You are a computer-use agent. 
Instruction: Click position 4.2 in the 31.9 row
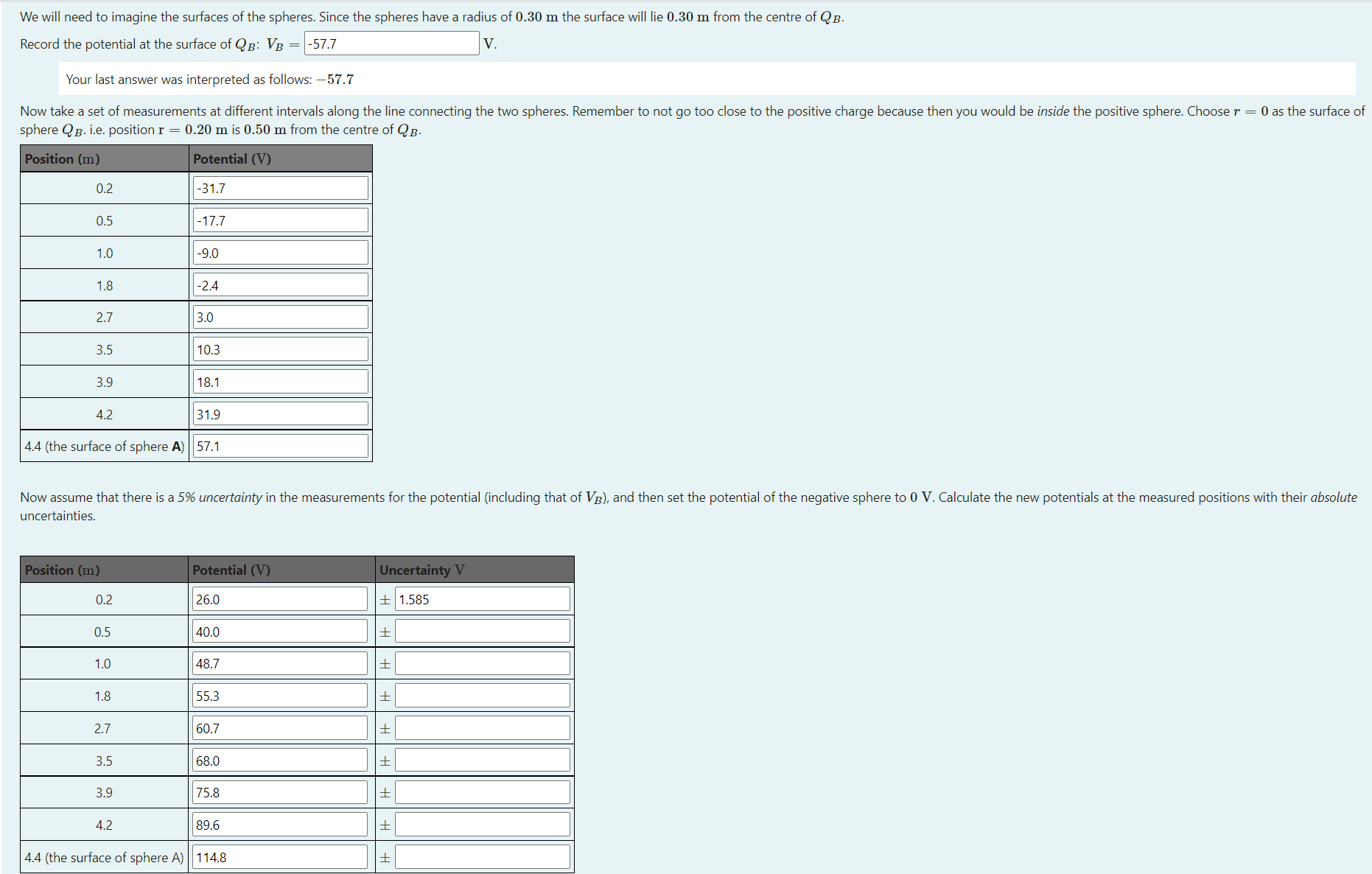click(105, 414)
